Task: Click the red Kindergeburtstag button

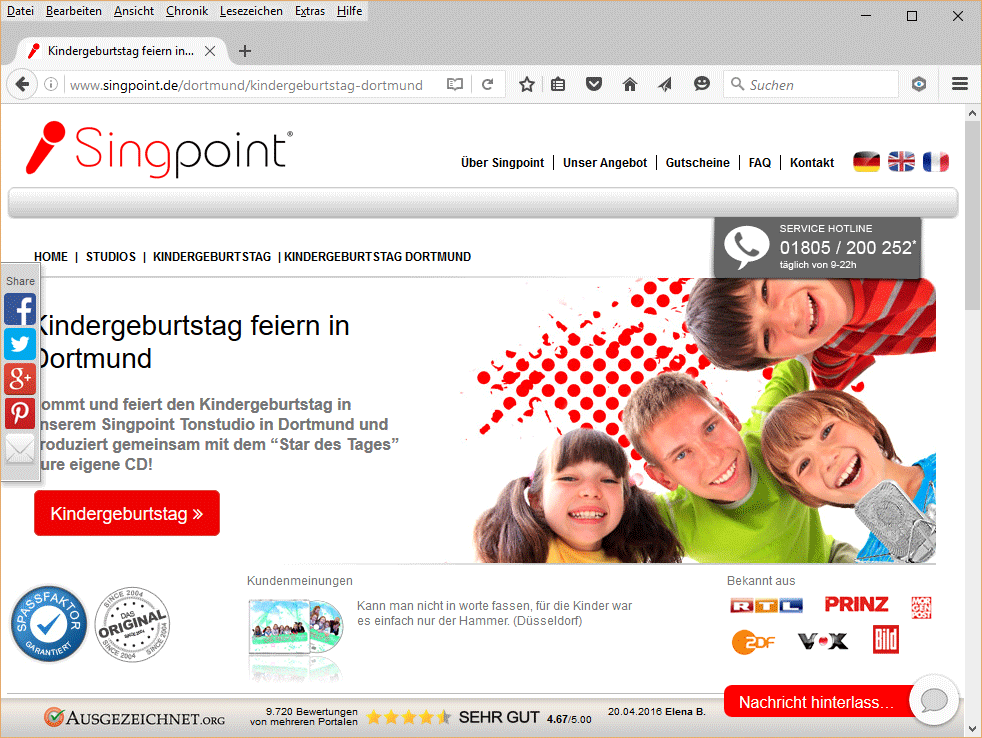Action: (127, 513)
